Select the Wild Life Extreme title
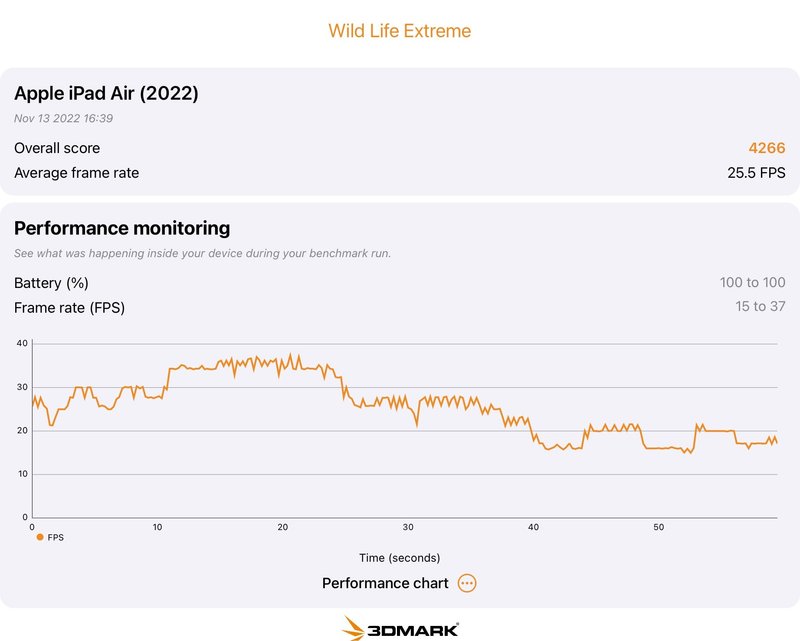800x641 pixels. (400, 31)
